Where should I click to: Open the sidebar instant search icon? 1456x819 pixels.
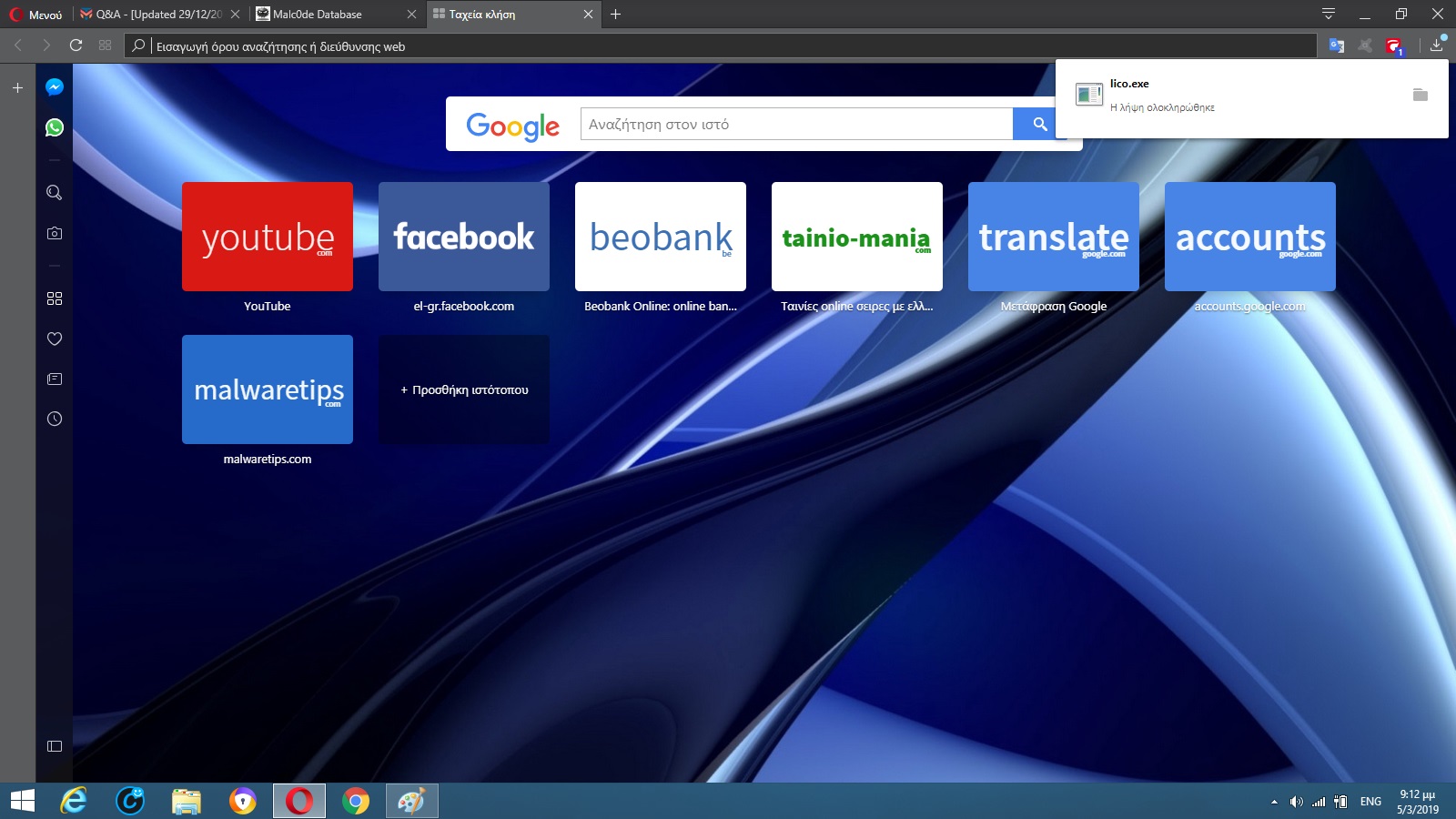[x=55, y=193]
